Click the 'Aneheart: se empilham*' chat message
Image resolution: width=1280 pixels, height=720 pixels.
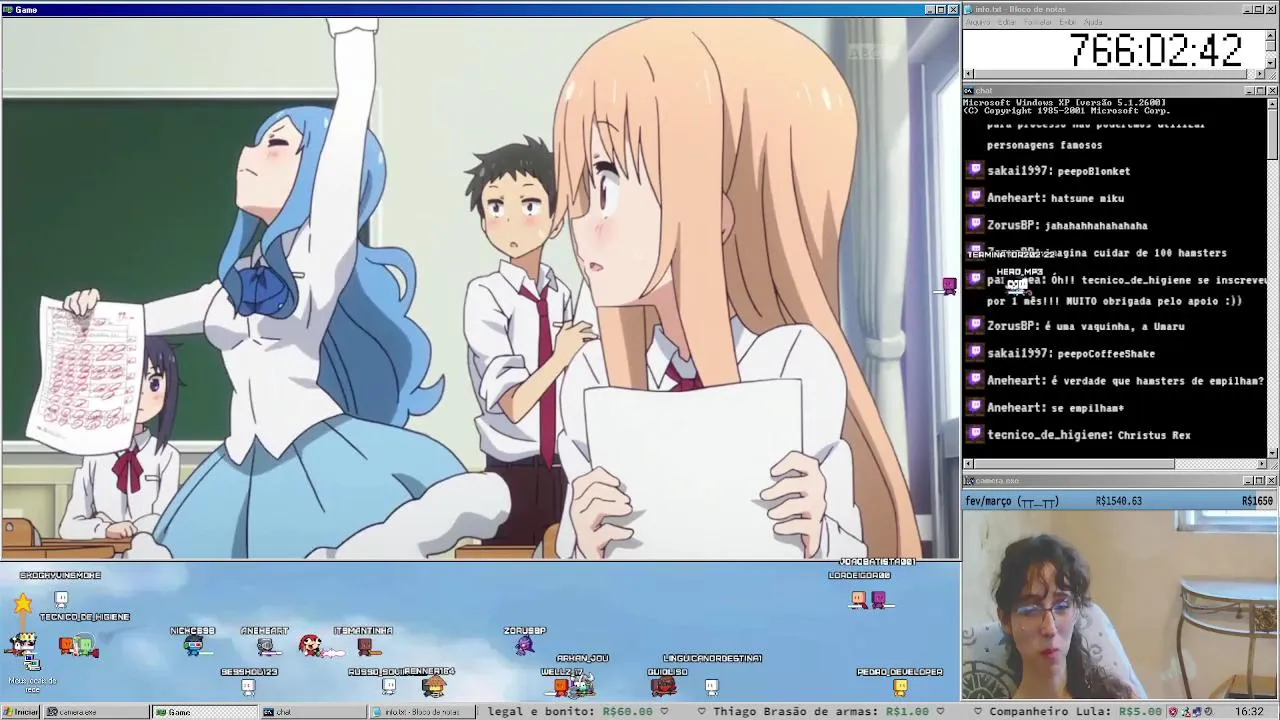(1055, 408)
